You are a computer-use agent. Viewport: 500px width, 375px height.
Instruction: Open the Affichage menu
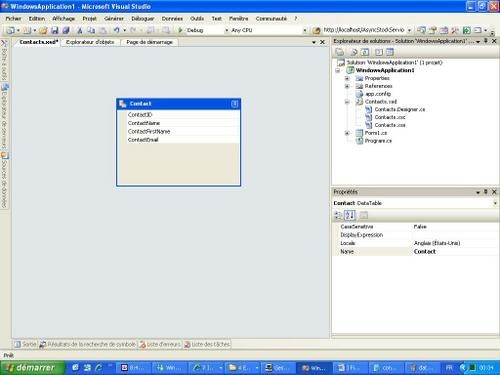click(64, 19)
